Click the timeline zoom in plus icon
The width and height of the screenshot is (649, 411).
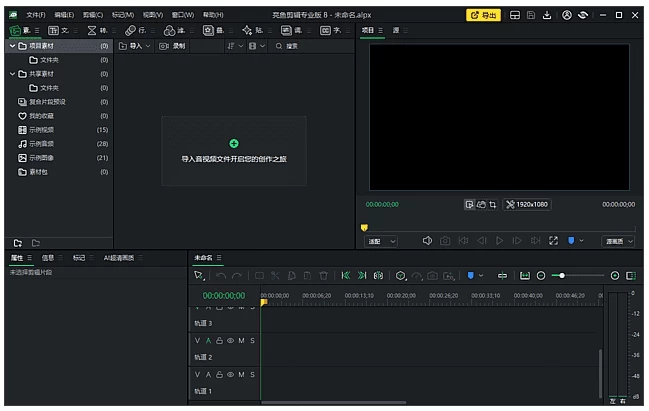click(615, 276)
